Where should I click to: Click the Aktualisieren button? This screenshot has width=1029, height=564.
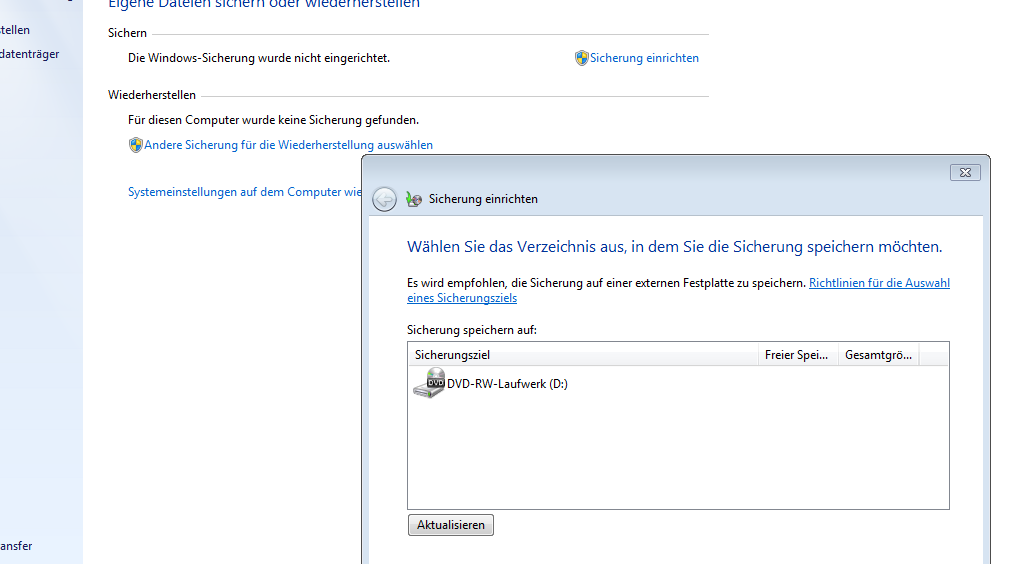[x=451, y=525]
